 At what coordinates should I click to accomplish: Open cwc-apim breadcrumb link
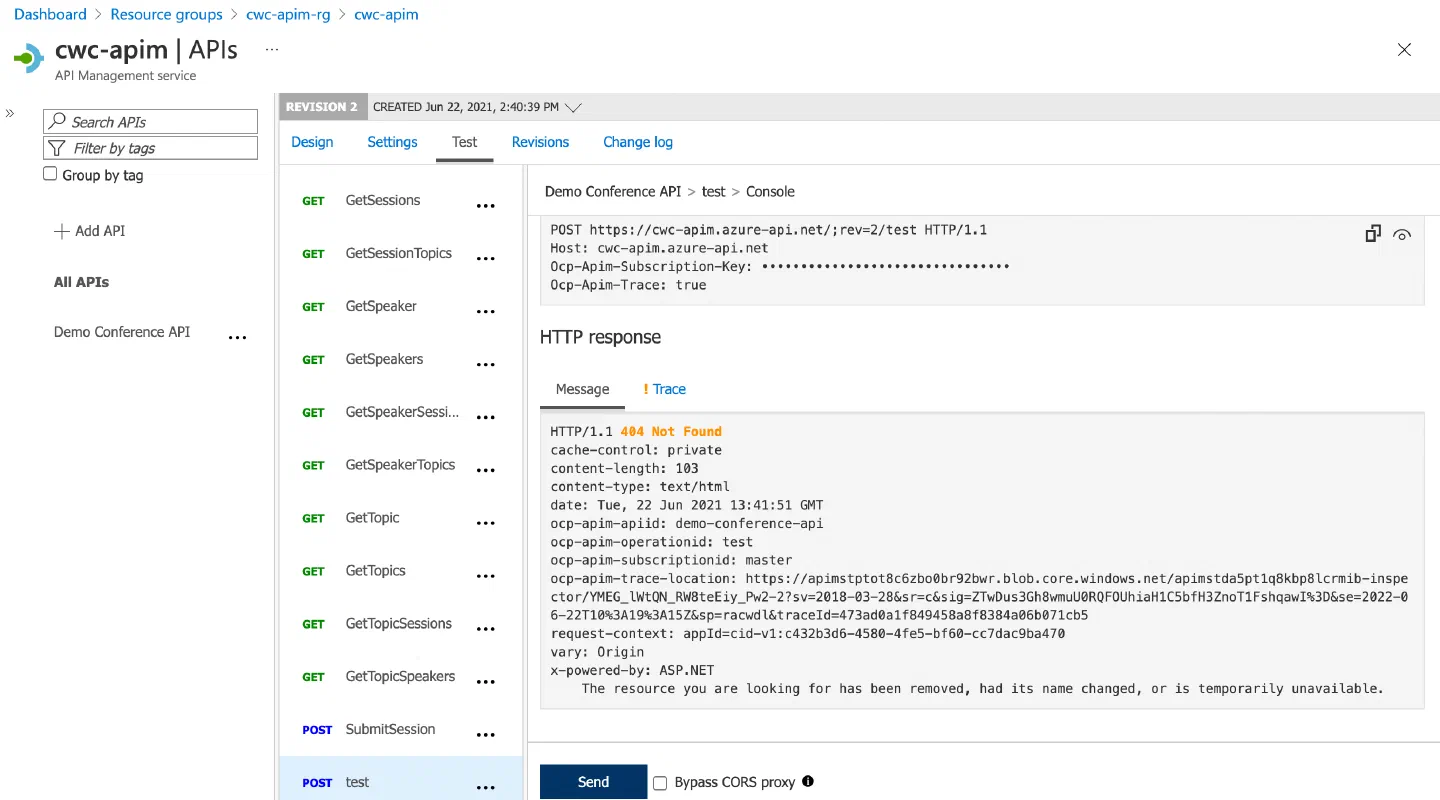point(386,15)
